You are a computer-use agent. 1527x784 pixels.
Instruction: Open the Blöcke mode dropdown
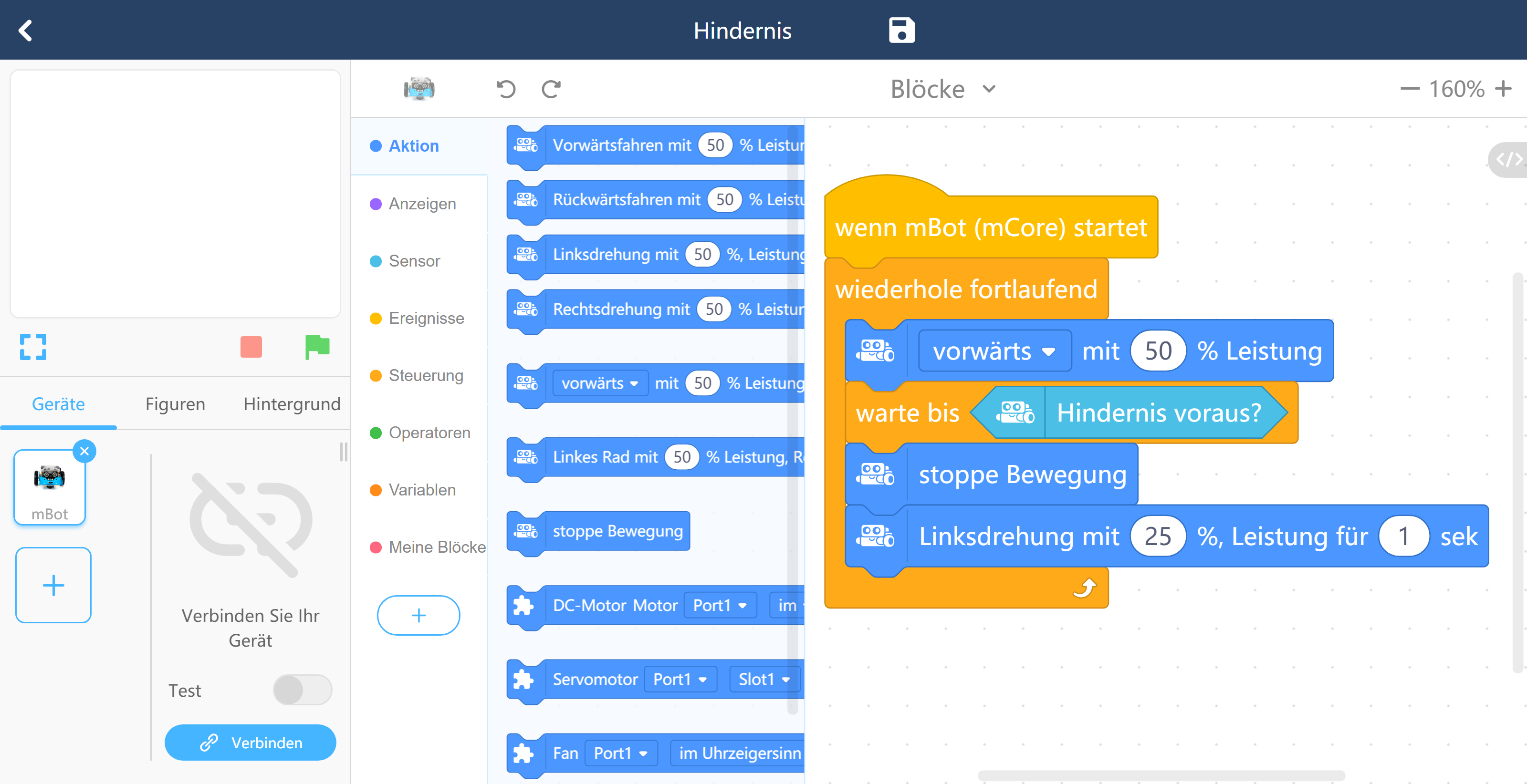click(x=942, y=89)
